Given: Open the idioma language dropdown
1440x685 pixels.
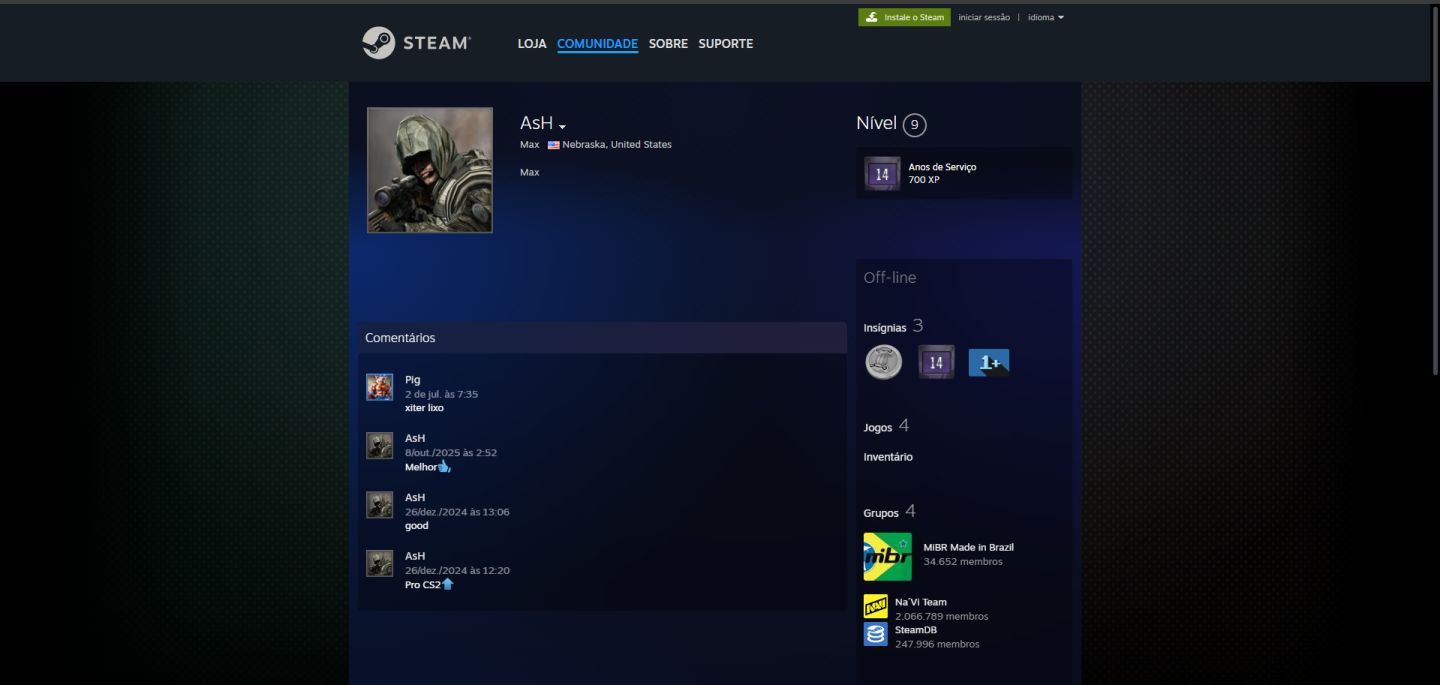Looking at the screenshot, I should click(x=1046, y=17).
